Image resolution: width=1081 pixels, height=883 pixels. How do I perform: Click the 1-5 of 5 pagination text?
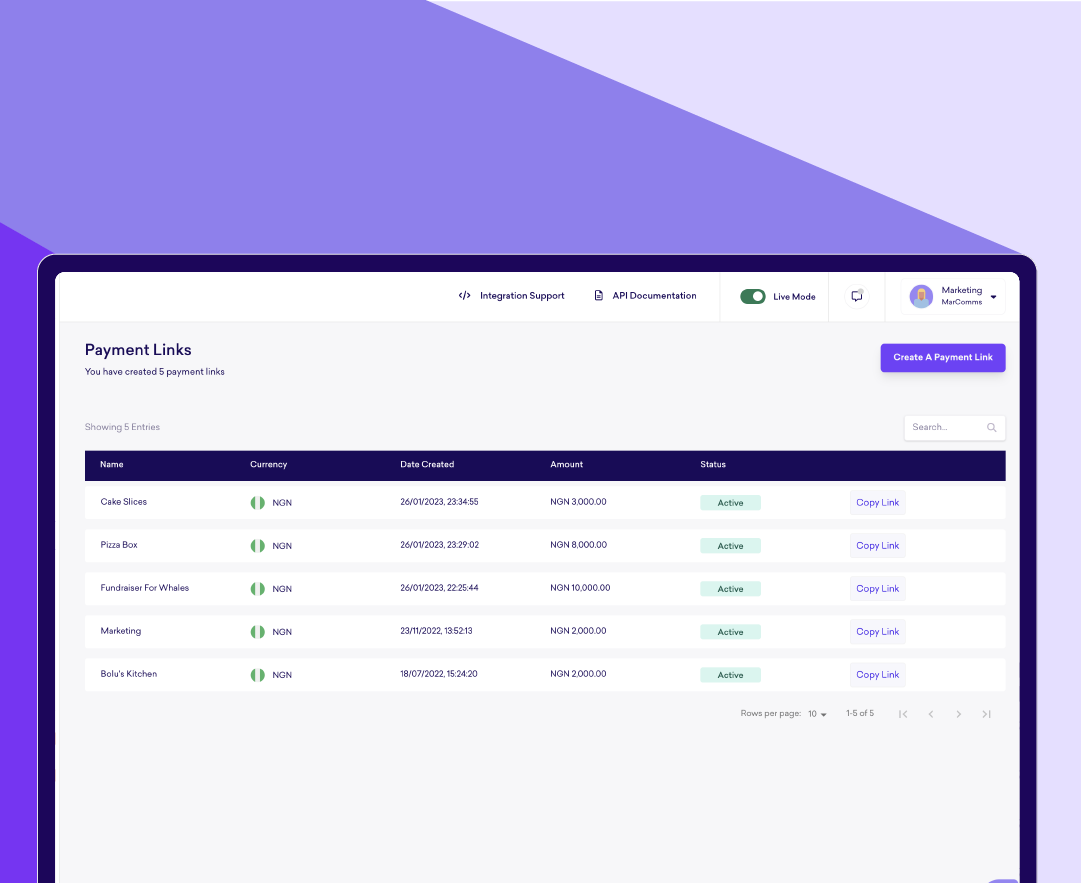pos(860,713)
